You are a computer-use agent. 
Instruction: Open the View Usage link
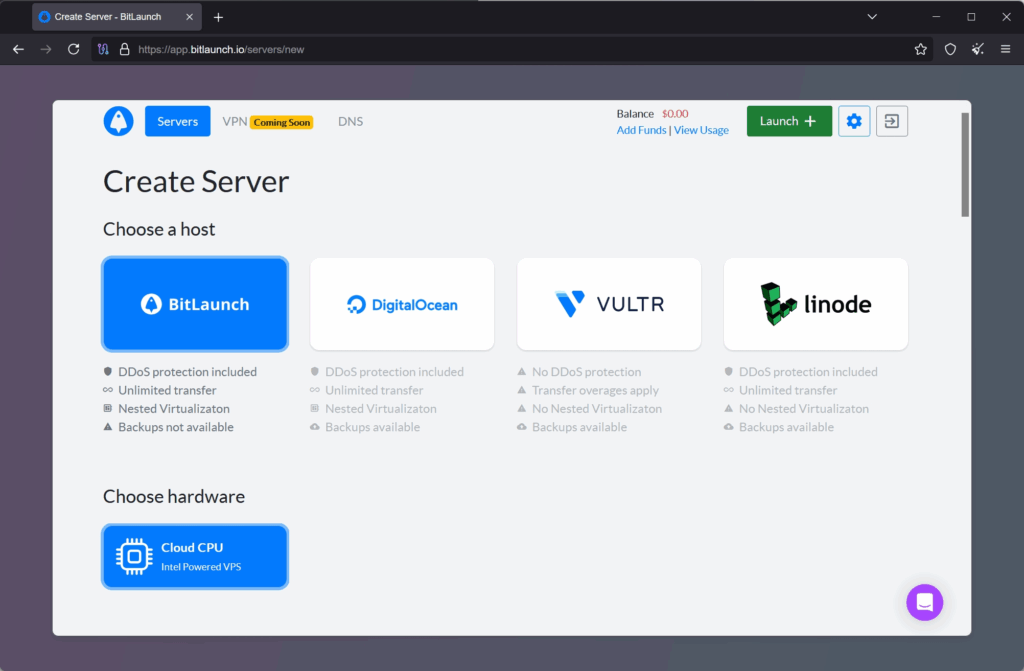click(701, 130)
